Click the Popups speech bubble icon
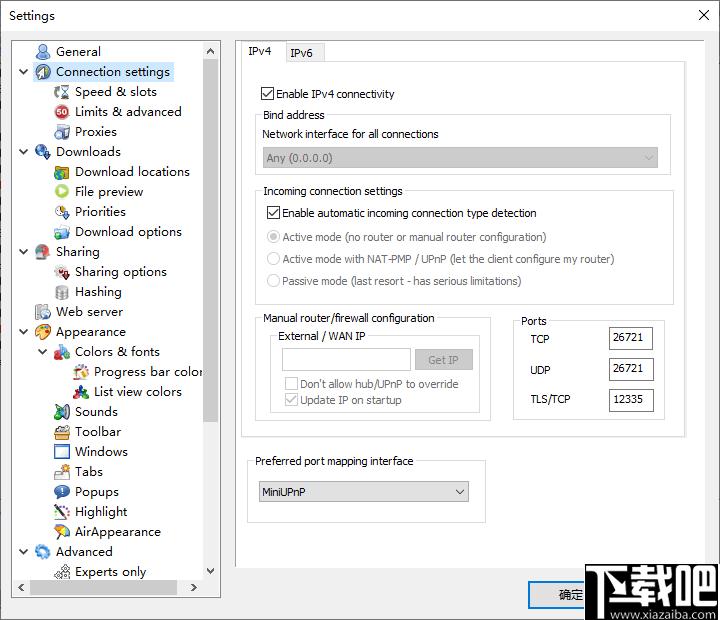Screen dimensions: 720x620 [x=62, y=492]
